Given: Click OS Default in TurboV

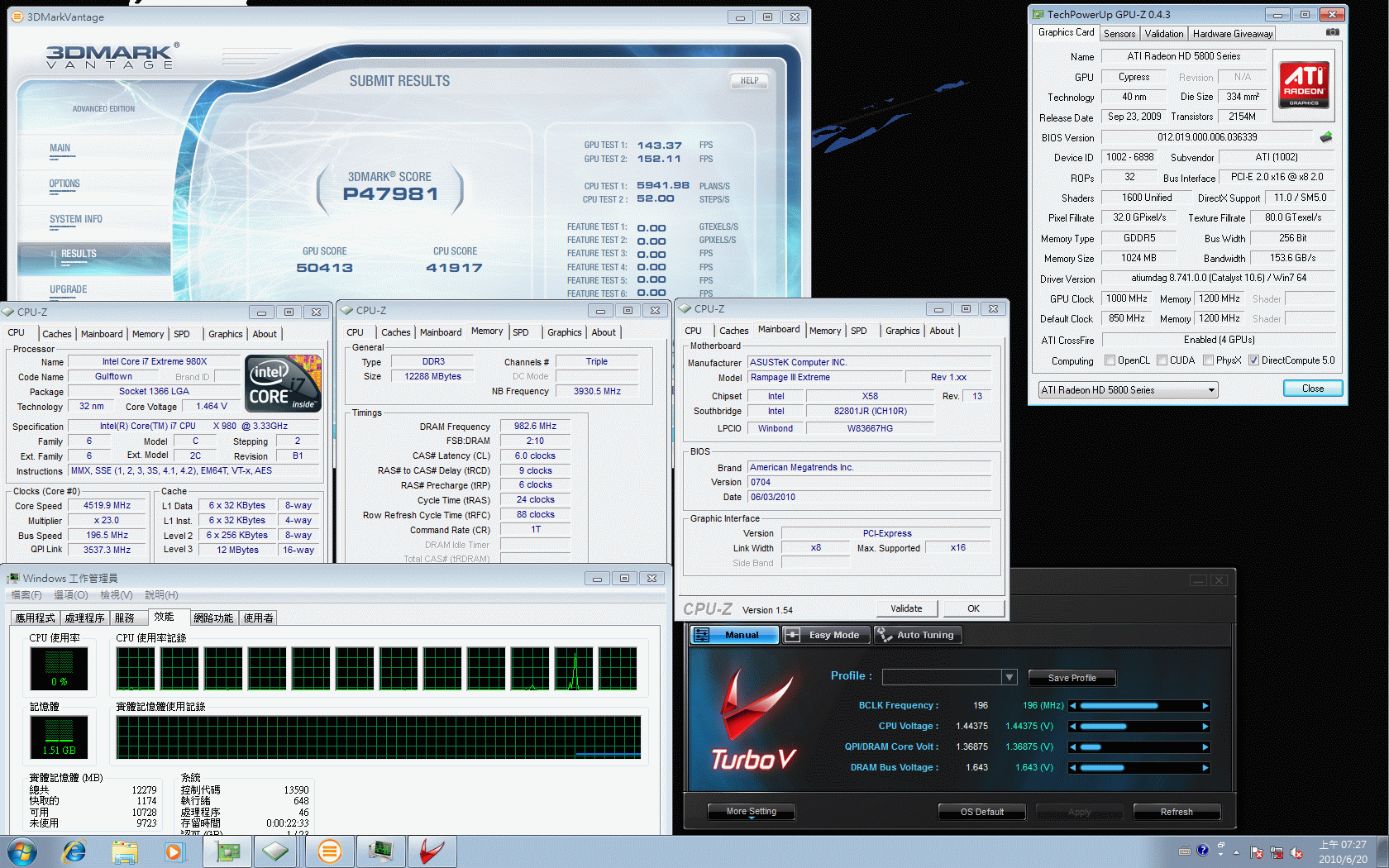Looking at the screenshot, I should (x=982, y=812).
